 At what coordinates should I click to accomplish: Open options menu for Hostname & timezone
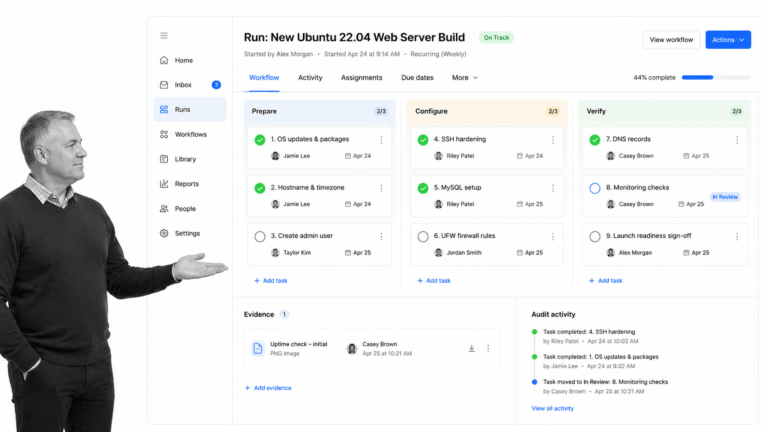pos(381,188)
